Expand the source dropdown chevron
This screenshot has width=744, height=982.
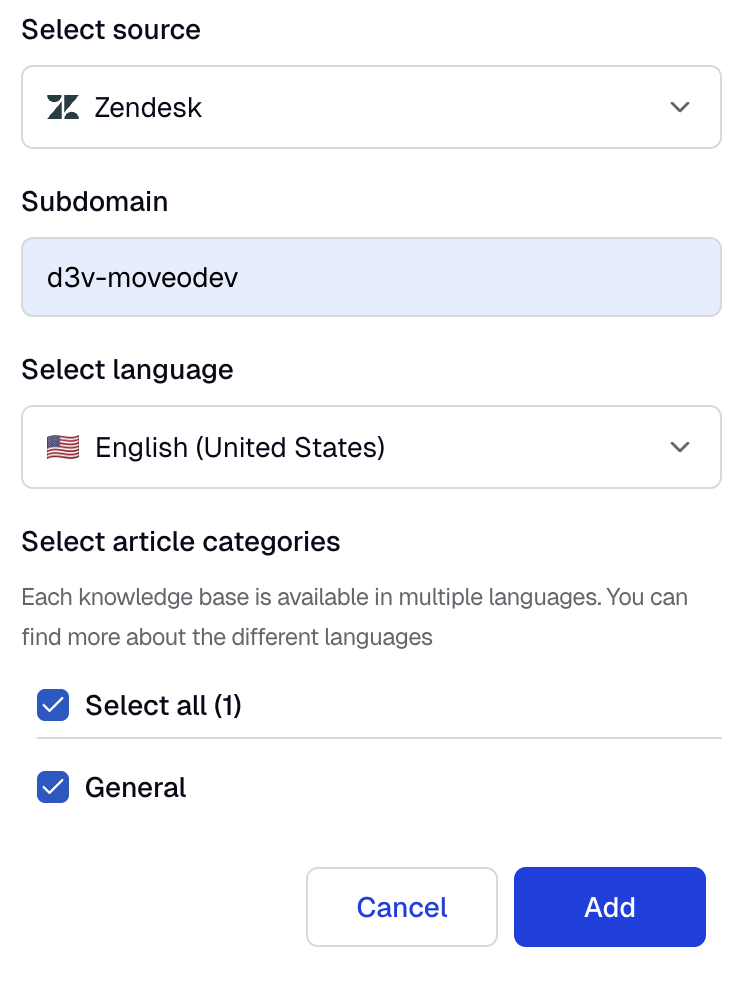[x=679, y=107]
